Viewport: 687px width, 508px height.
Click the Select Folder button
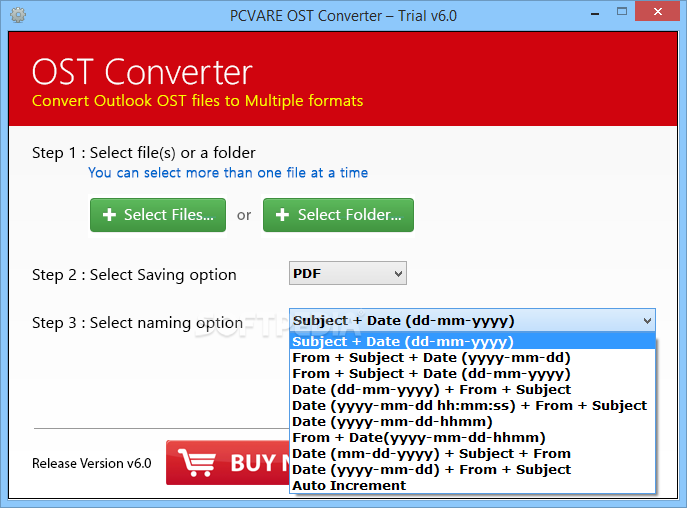tap(338, 215)
